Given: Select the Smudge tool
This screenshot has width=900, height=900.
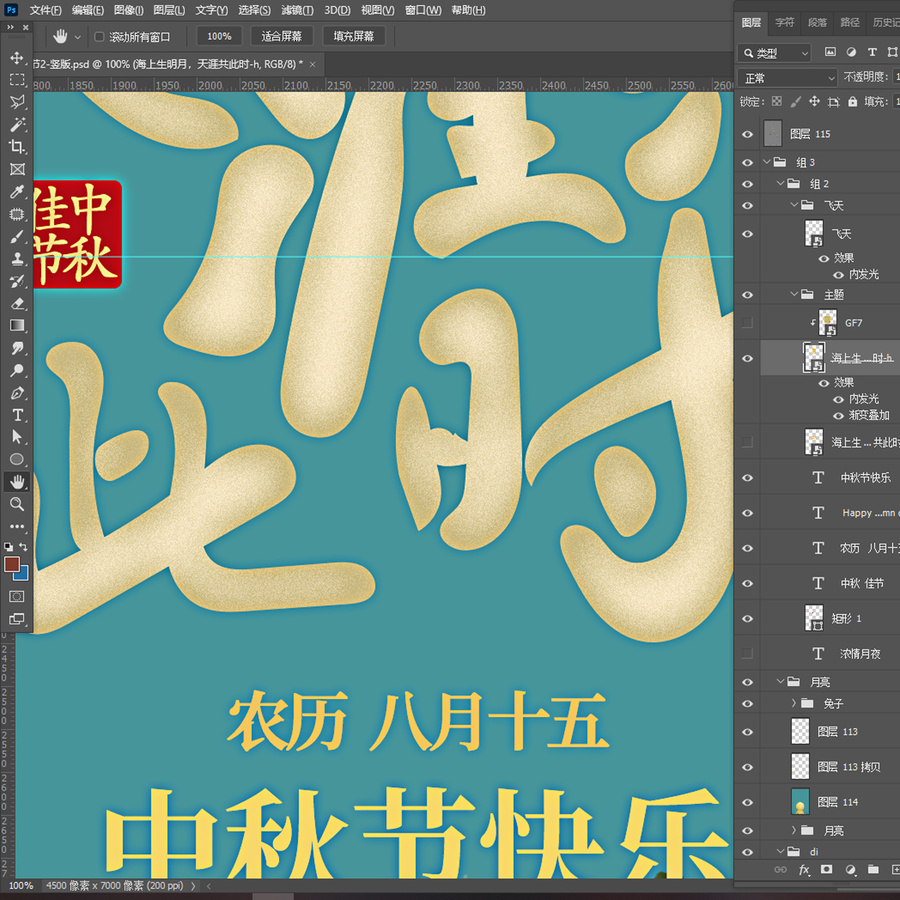Looking at the screenshot, I should 17,348.
